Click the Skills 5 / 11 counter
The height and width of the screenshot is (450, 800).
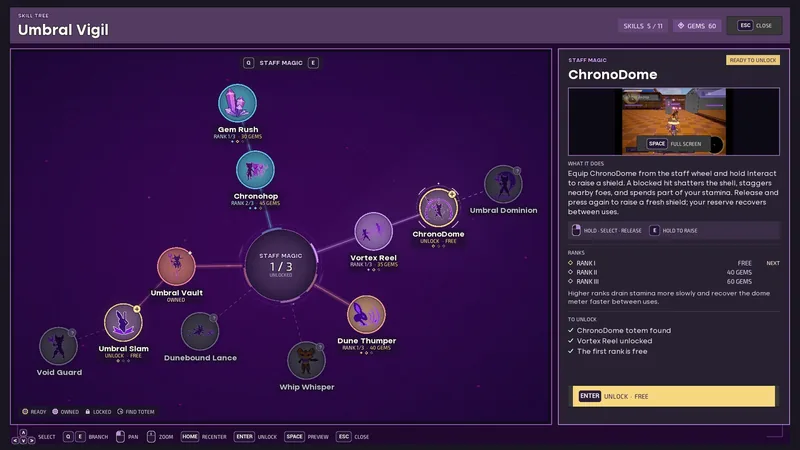(x=643, y=26)
